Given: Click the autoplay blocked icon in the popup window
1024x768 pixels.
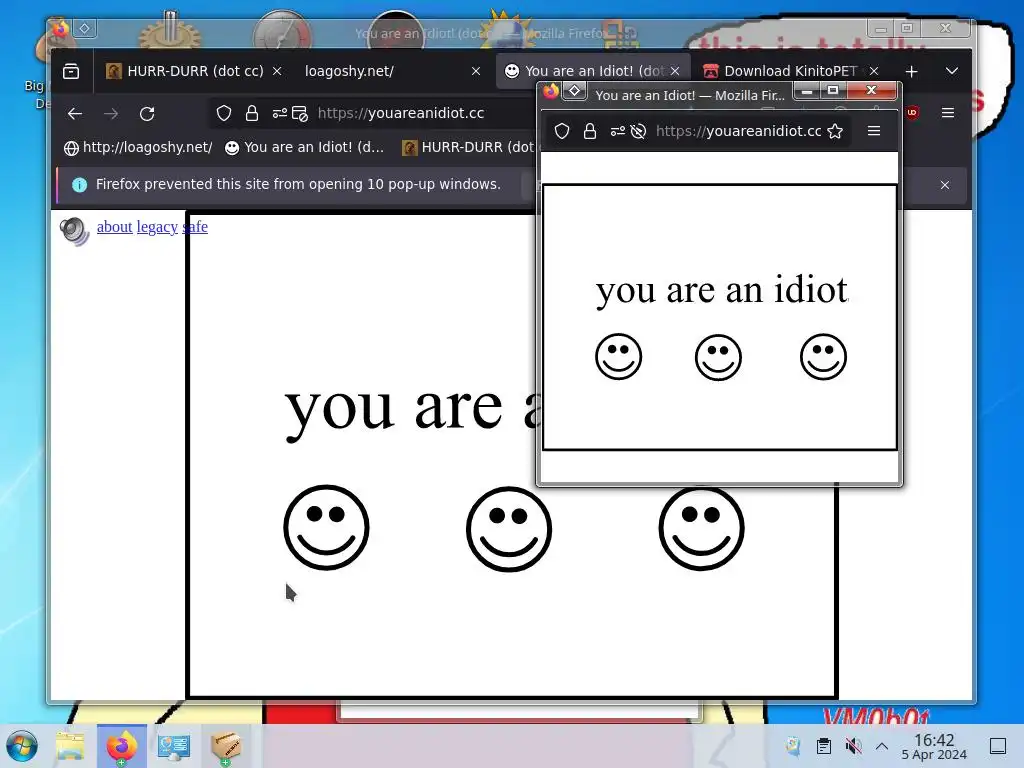Looking at the screenshot, I should (638, 131).
